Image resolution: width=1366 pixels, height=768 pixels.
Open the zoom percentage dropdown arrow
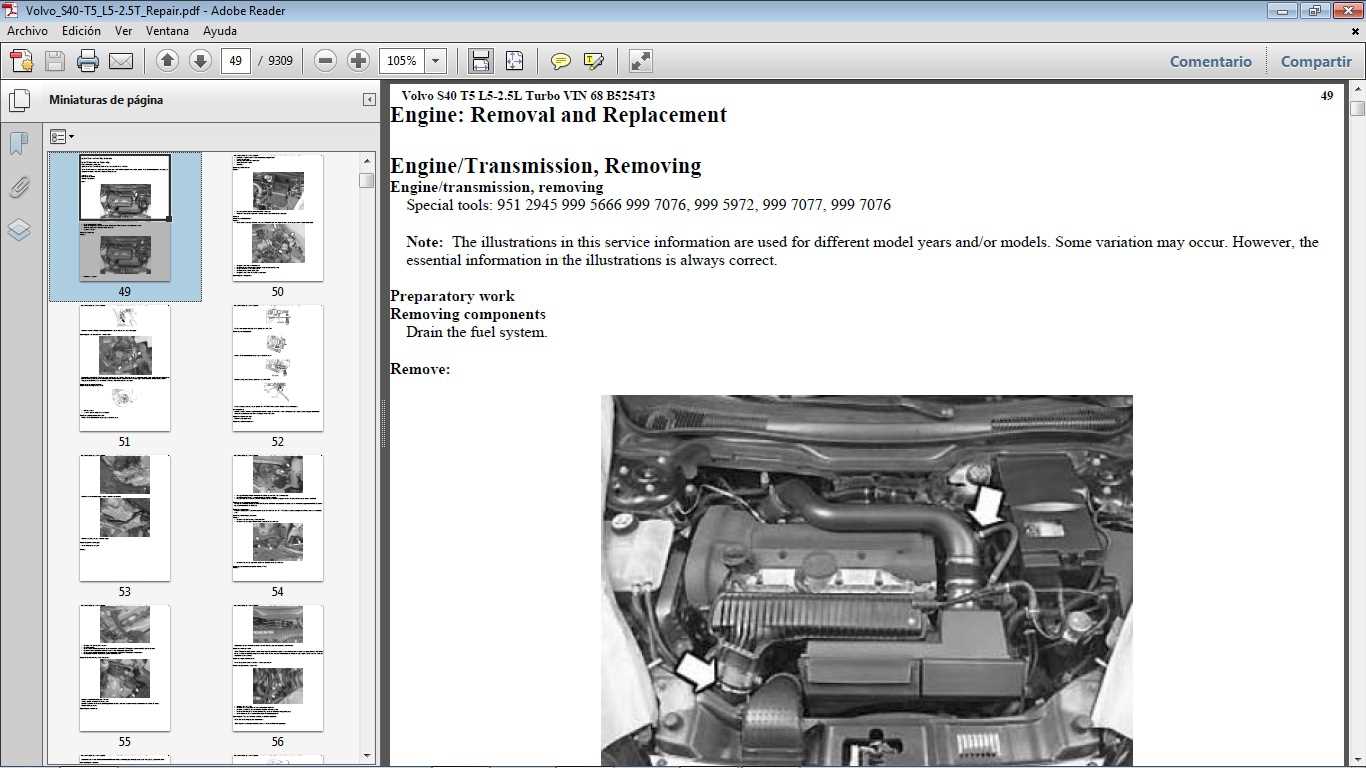coord(435,61)
